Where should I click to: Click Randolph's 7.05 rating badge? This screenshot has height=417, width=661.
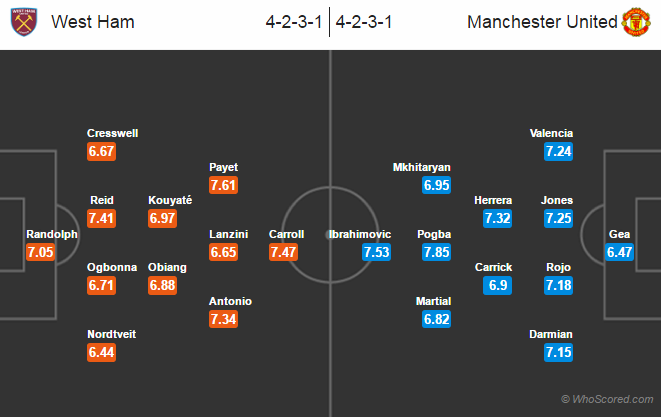click(40, 252)
